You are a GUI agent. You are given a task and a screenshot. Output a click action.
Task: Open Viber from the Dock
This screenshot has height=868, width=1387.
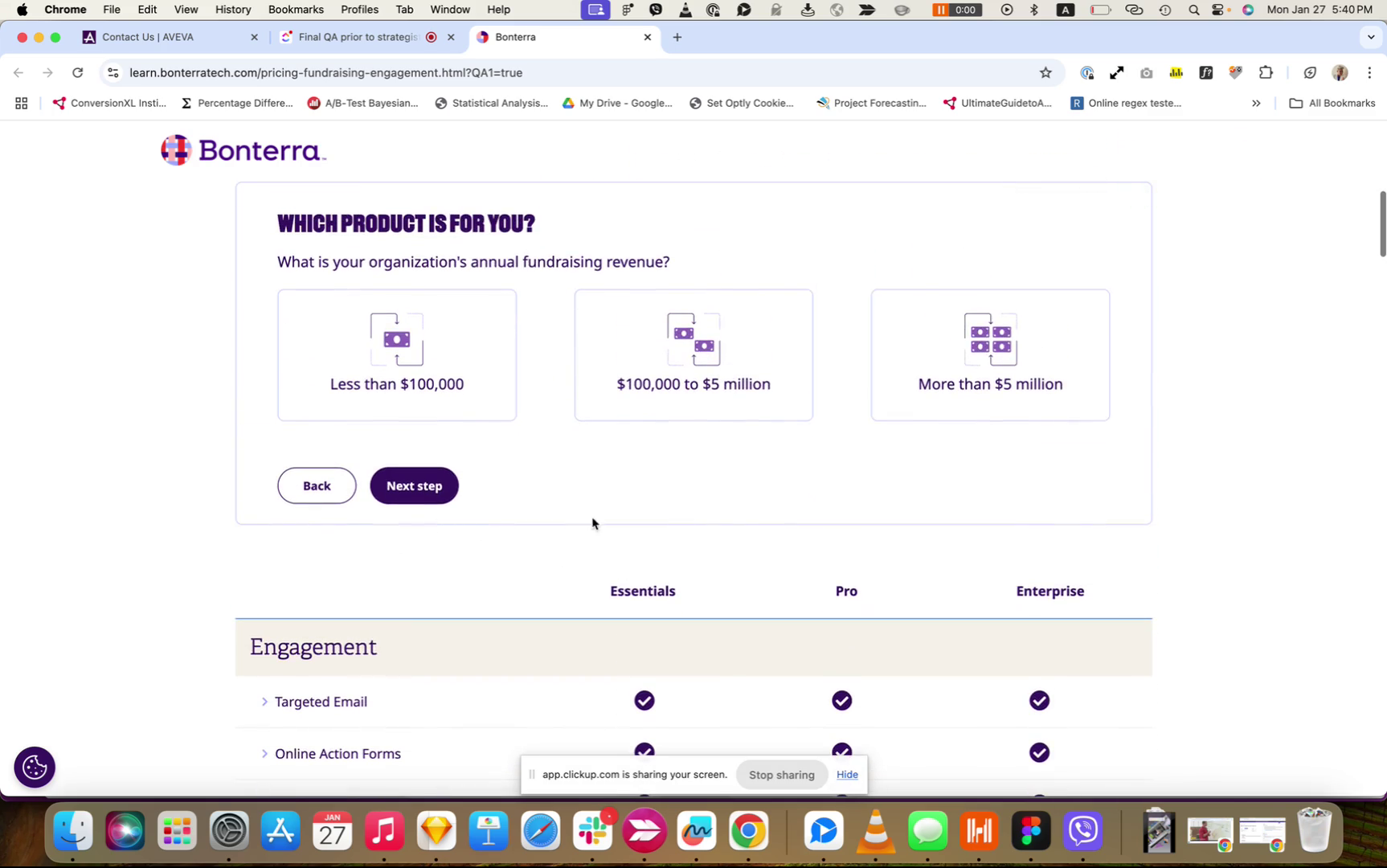1083,831
